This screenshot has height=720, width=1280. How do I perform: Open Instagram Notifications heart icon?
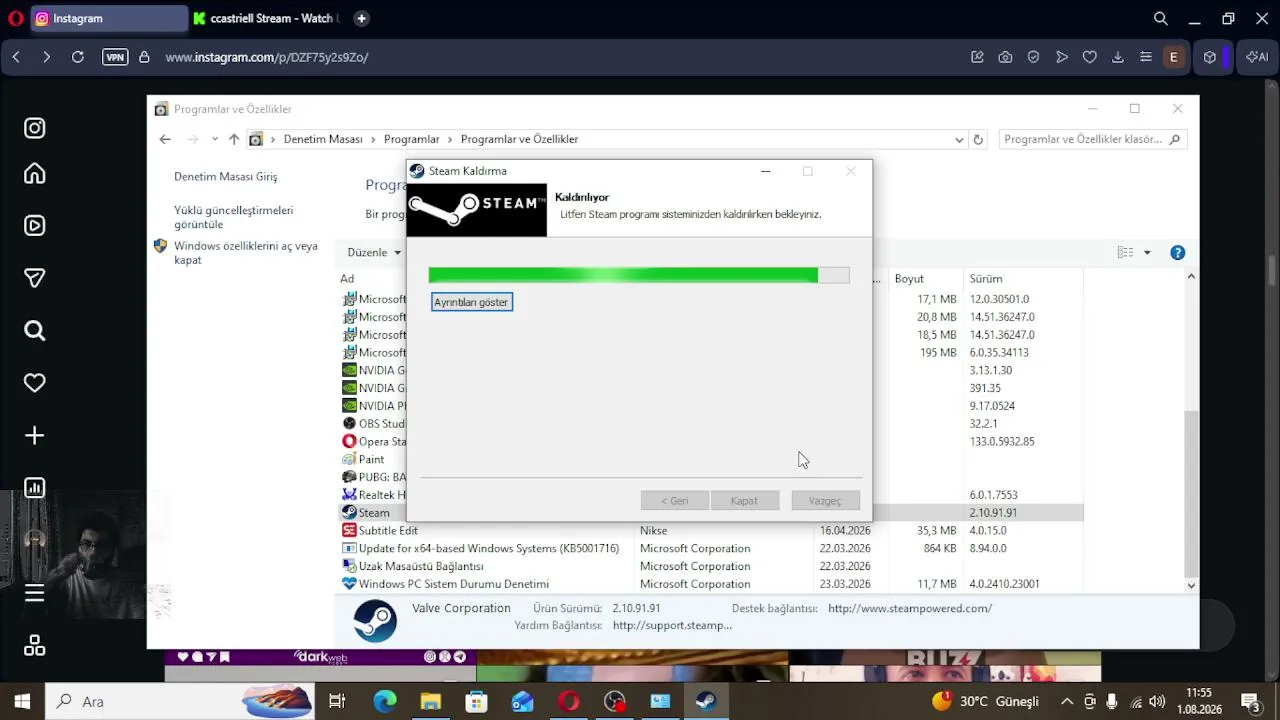tap(35, 383)
